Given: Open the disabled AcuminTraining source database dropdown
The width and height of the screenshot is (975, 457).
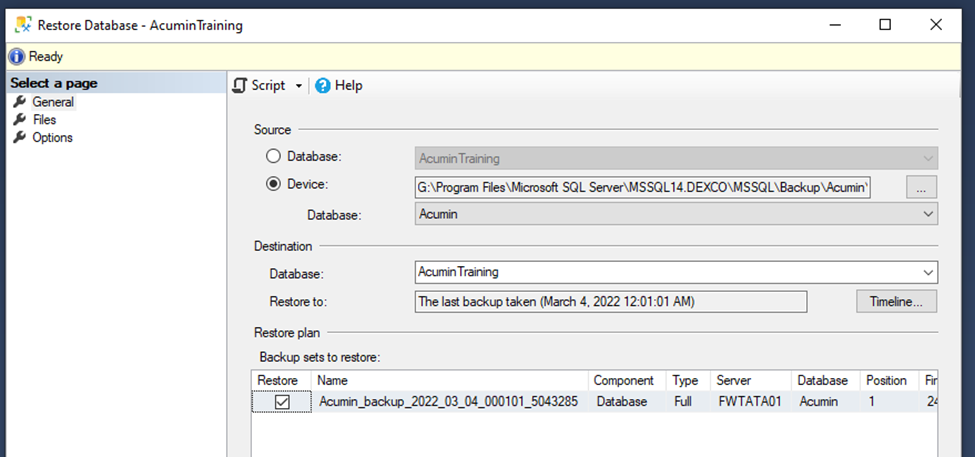Looking at the screenshot, I should point(677,159).
